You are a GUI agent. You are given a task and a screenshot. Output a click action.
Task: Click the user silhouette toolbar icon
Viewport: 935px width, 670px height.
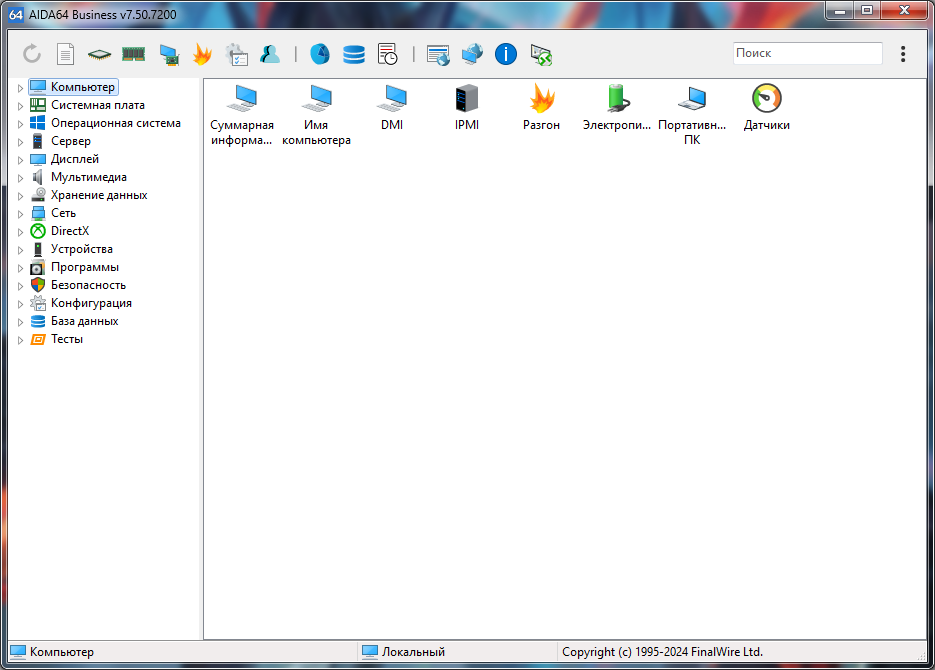270,54
